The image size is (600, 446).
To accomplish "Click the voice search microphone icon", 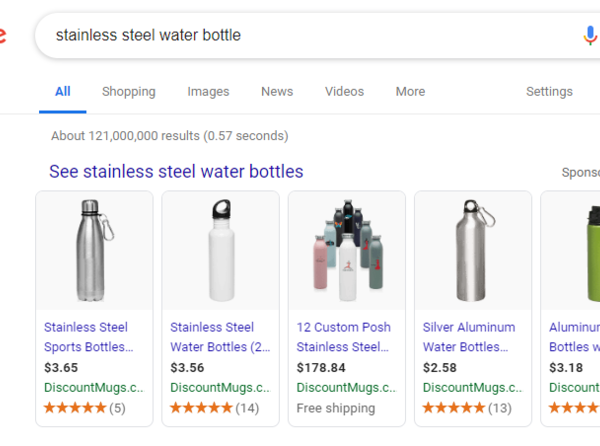I will [x=590, y=36].
